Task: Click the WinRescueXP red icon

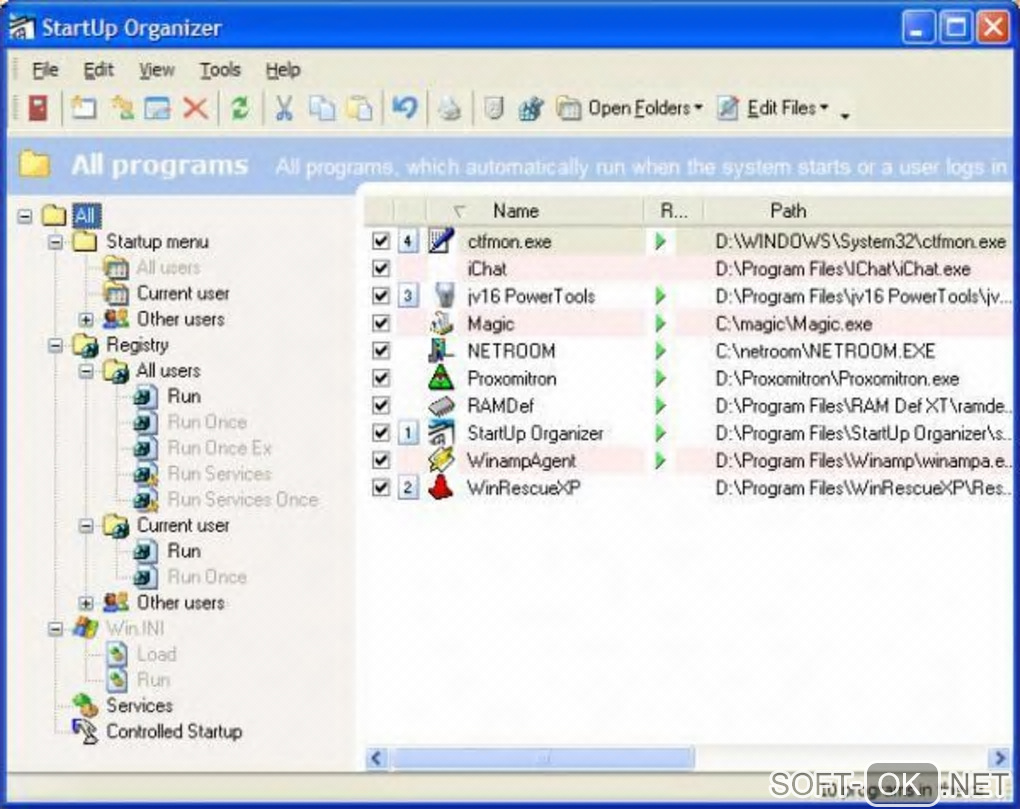Action: coord(442,487)
